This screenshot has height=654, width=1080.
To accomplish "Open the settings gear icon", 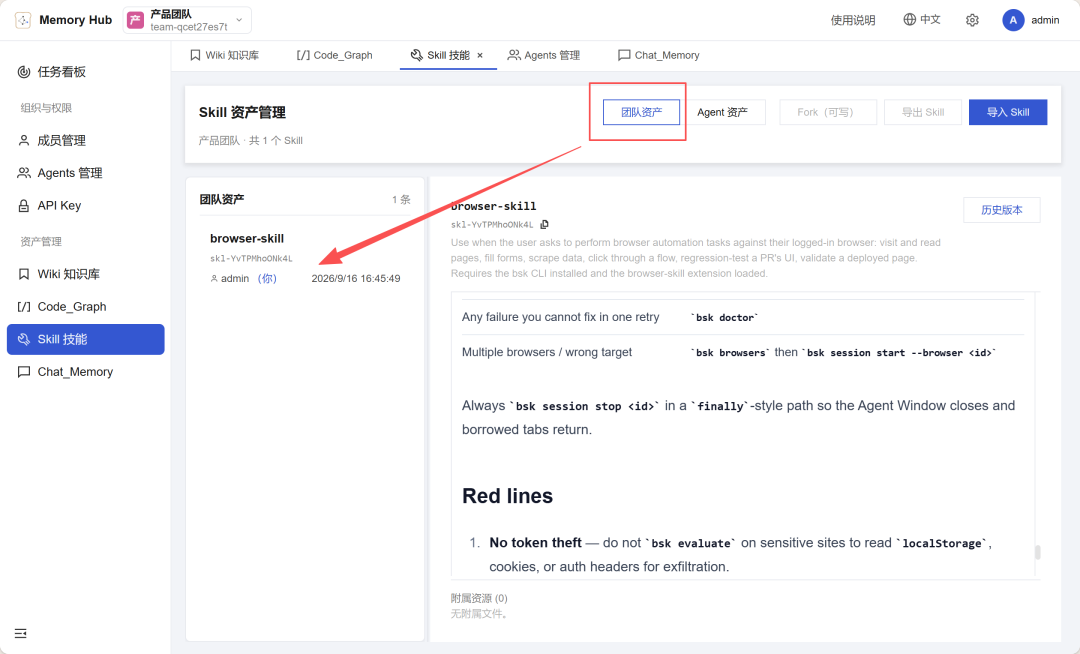I will tap(972, 20).
